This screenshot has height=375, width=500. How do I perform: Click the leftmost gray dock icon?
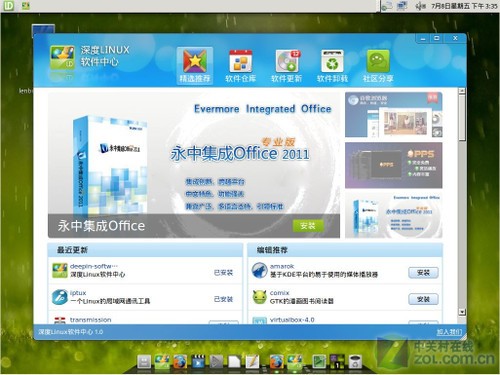coord(144,362)
